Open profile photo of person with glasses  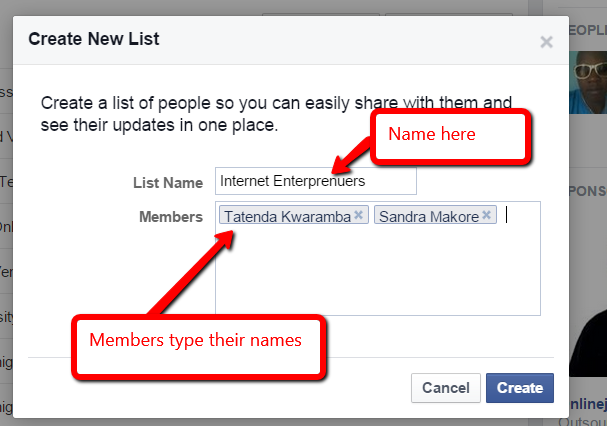click(588, 82)
